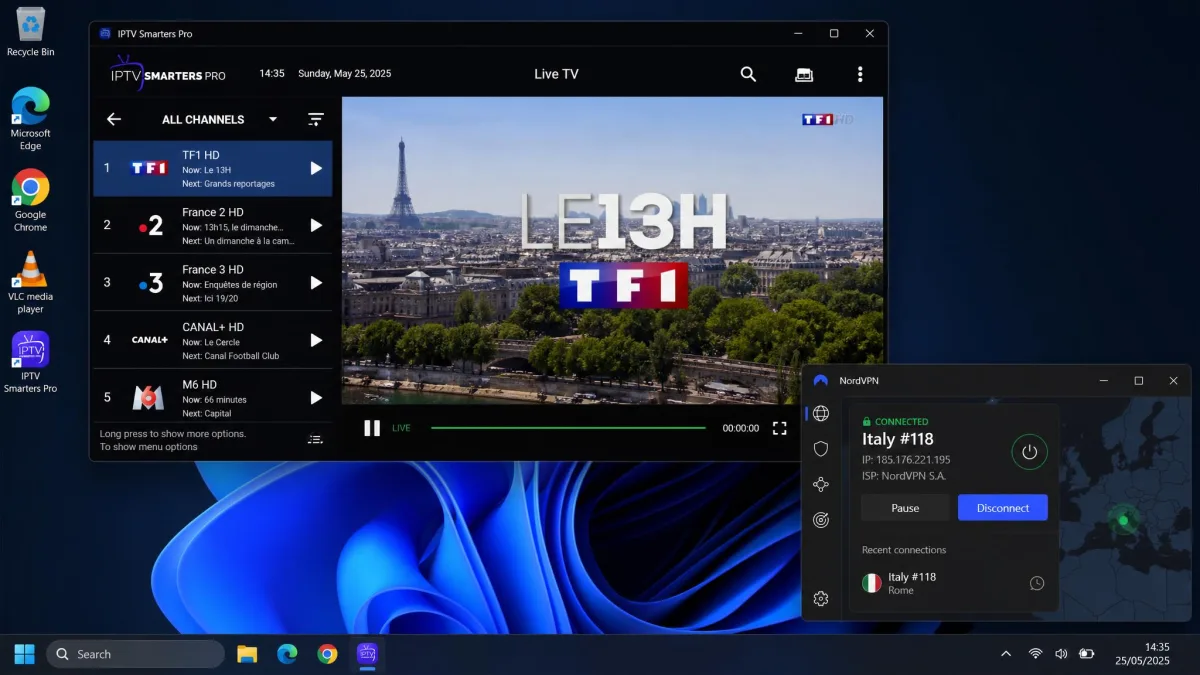Screen dimensions: 1200x675
Task: Select 'Now: Enquêtes de région' text
Action: tap(230, 285)
